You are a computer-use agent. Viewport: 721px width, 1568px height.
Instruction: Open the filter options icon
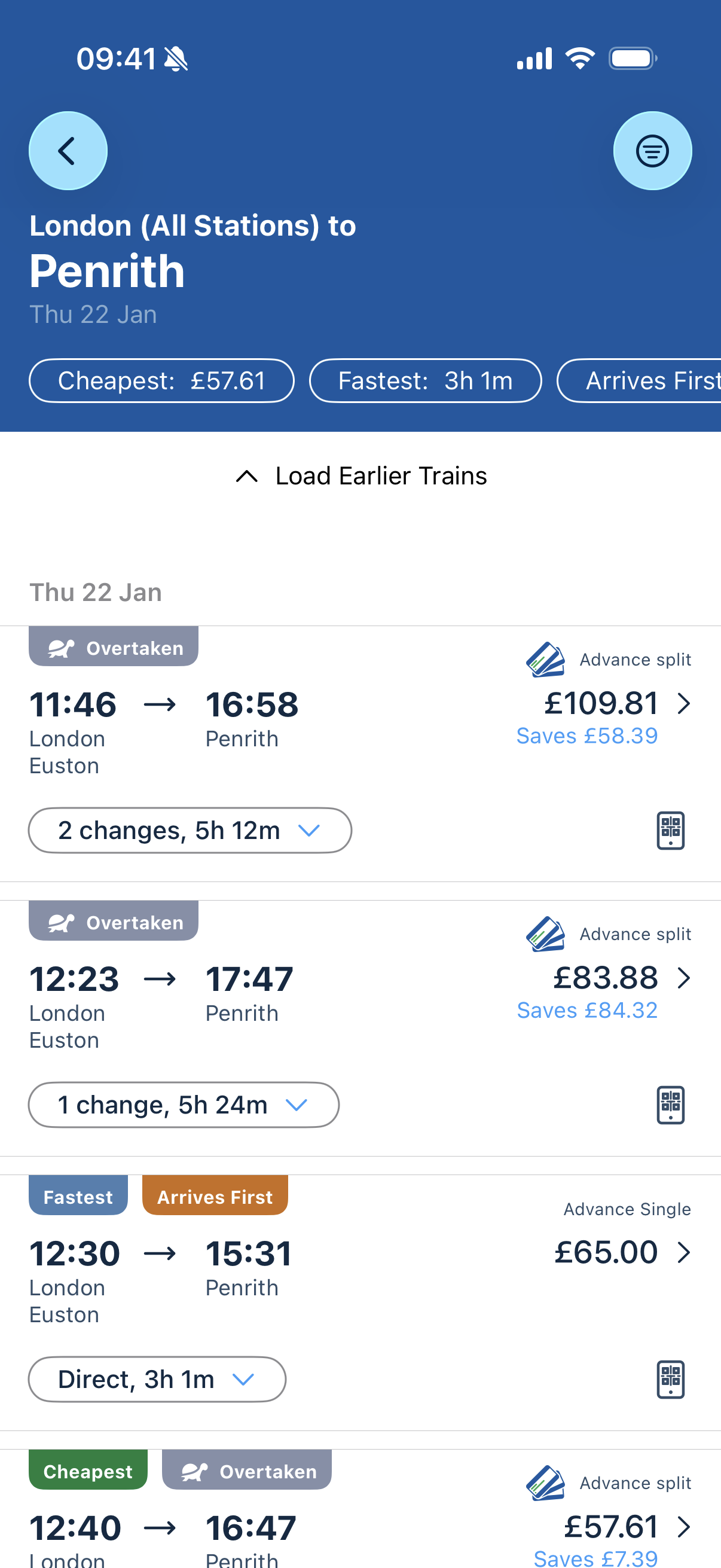coord(652,151)
